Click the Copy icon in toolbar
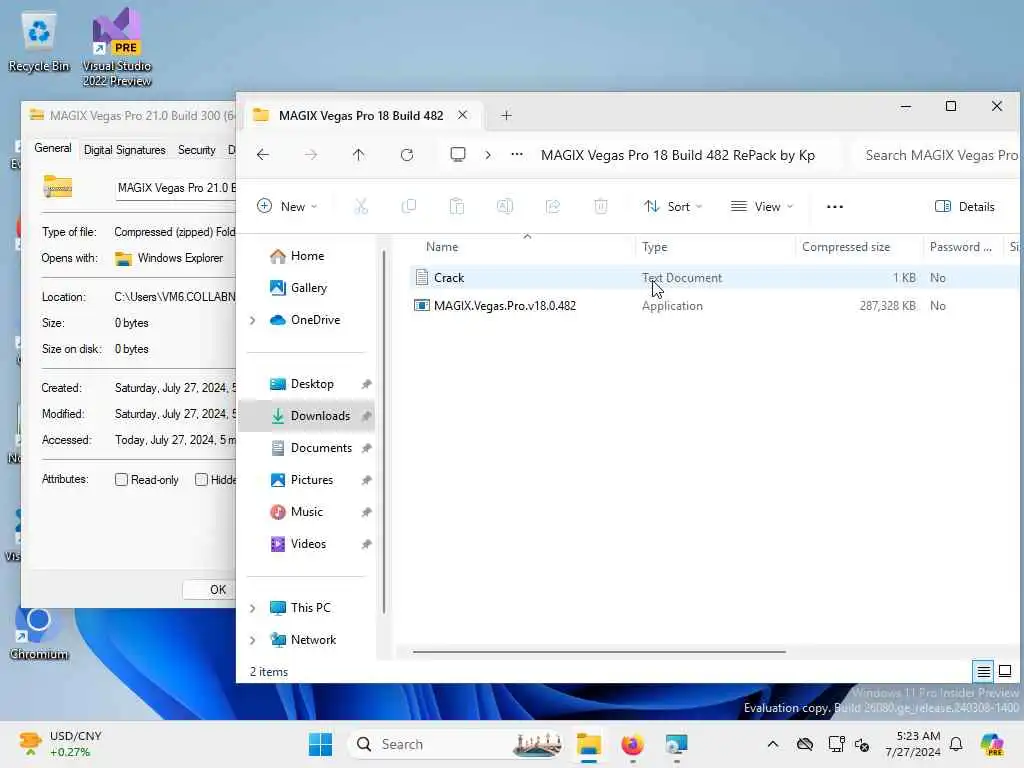The height and width of the screenshot is (768, 1024). (409, 206)
